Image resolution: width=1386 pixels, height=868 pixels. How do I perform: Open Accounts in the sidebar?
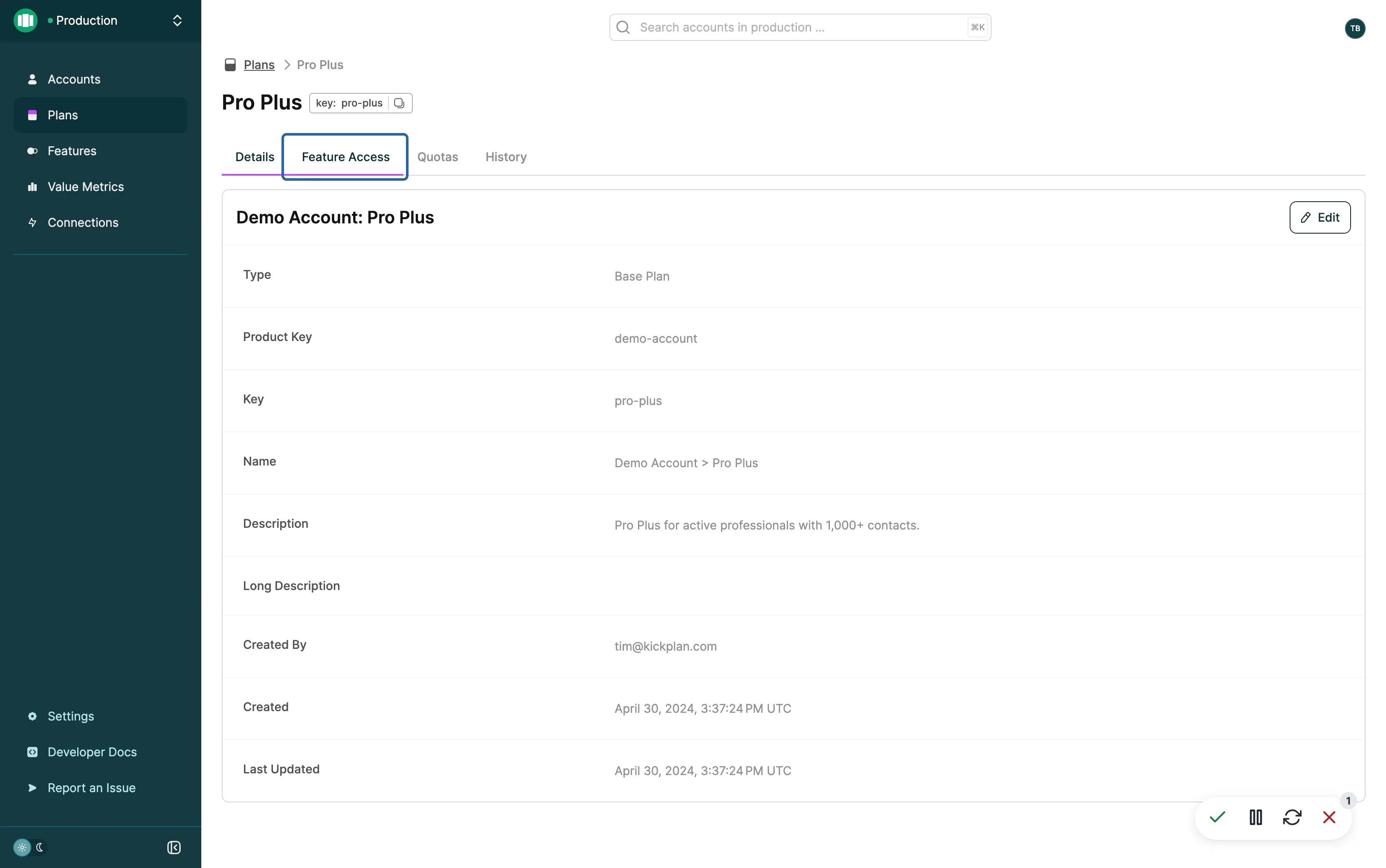coord(101,79)
